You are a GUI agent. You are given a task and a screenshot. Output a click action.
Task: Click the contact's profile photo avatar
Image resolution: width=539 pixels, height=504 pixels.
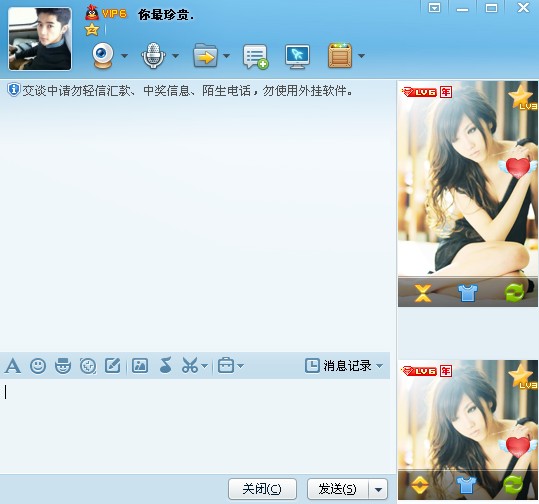coord(40,39)
